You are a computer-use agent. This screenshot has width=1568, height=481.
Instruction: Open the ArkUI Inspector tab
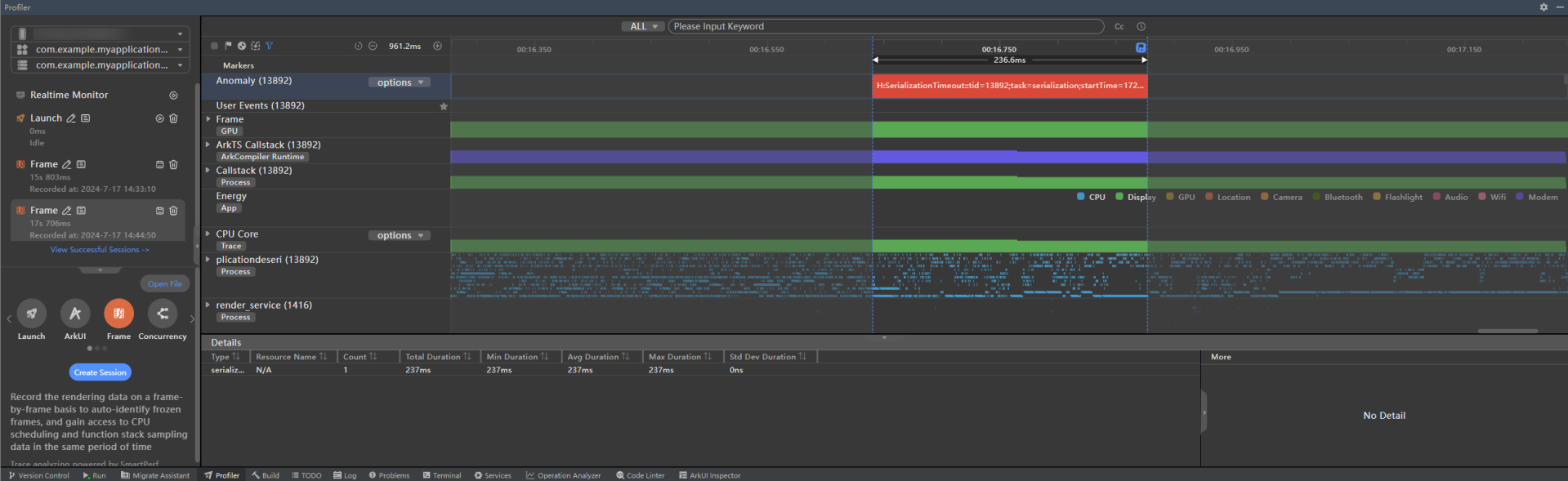click(709, 475)
